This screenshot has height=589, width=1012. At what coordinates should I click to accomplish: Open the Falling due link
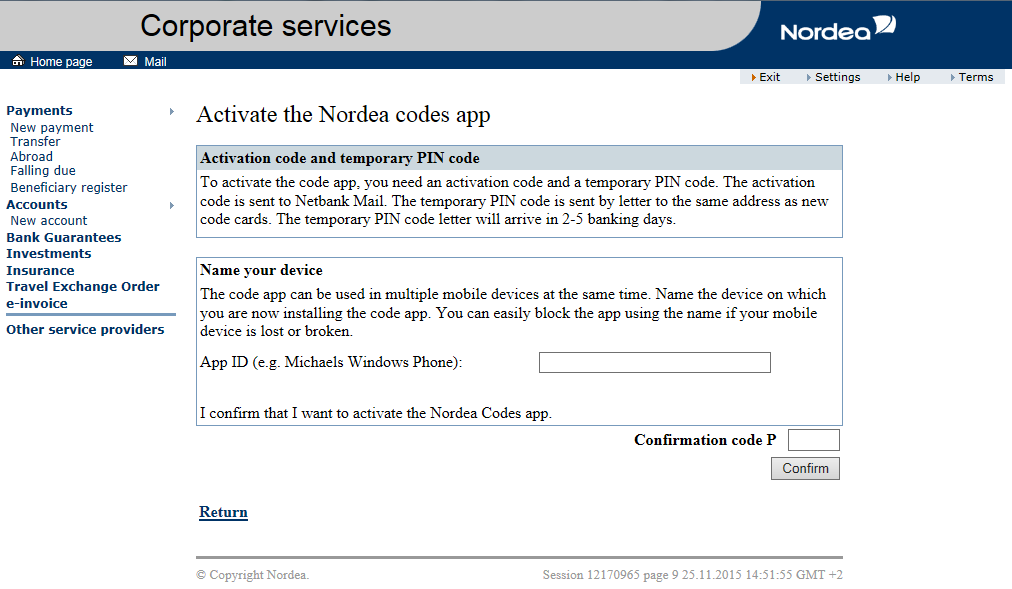pyautogui.click(x=43, y=171)
